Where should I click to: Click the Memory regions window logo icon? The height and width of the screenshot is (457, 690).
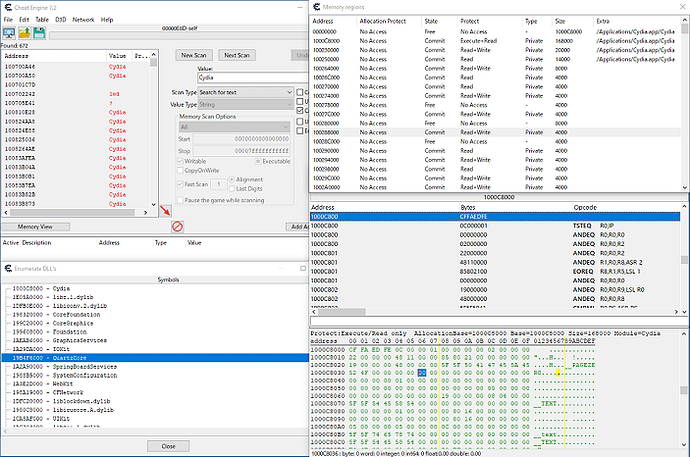coord(316,7)
